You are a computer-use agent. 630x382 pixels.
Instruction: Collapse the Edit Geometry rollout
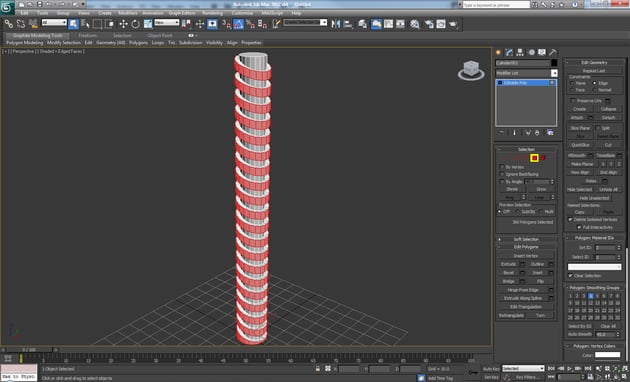coord(594,62)
